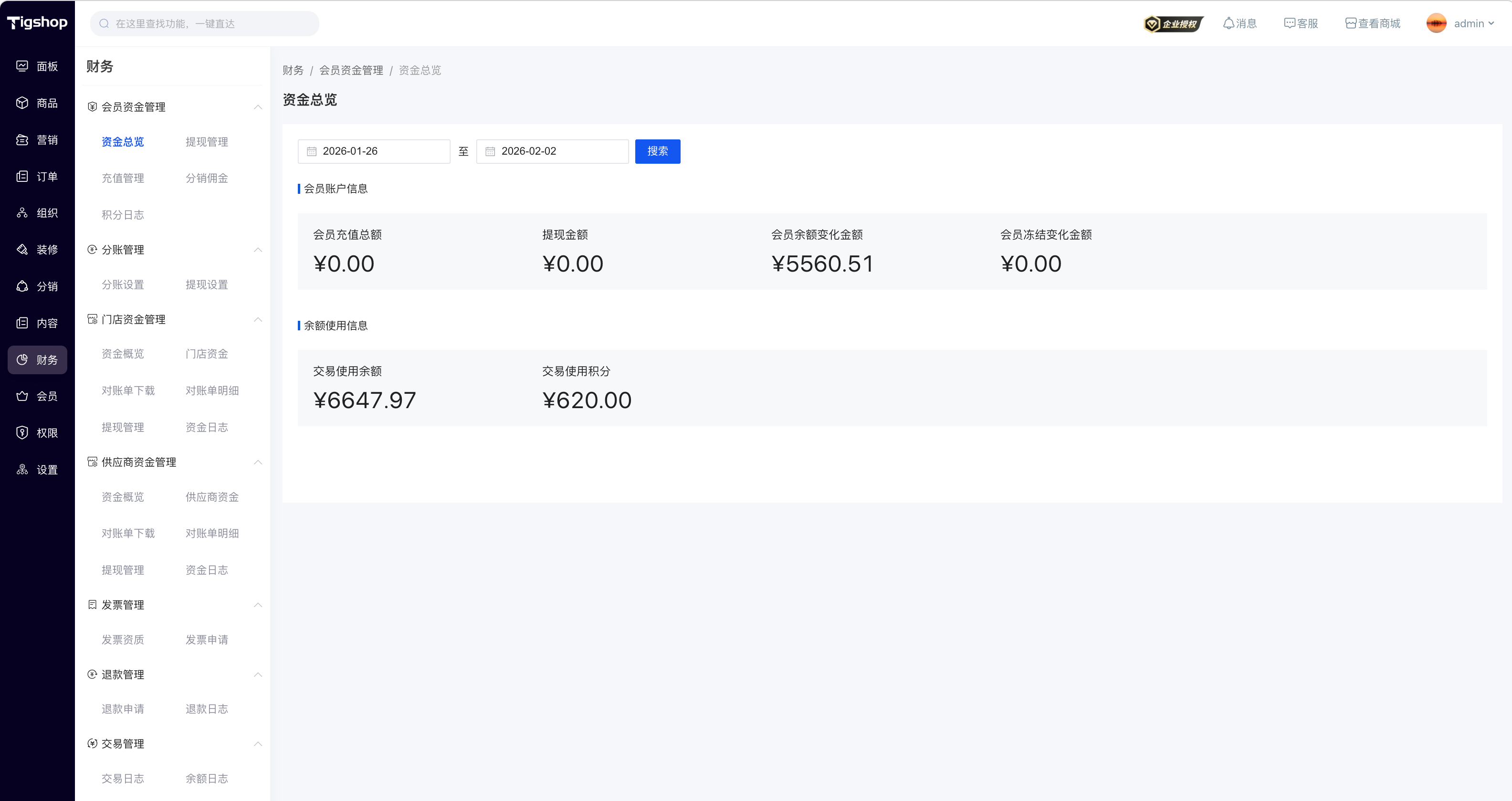This screenshot has width=1512, height=801.
Task: Open the 余额日志 menu item
Action: point(207,779)
